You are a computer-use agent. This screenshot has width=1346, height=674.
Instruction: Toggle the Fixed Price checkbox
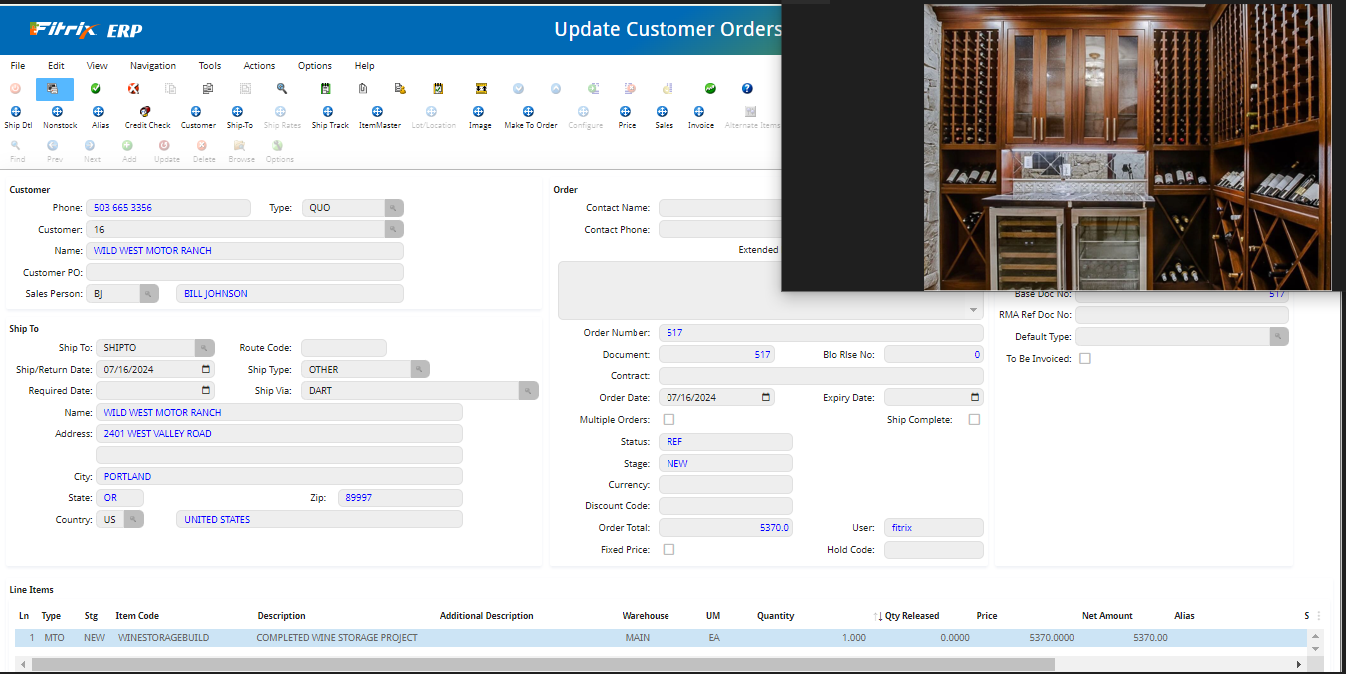click(669, 548)
